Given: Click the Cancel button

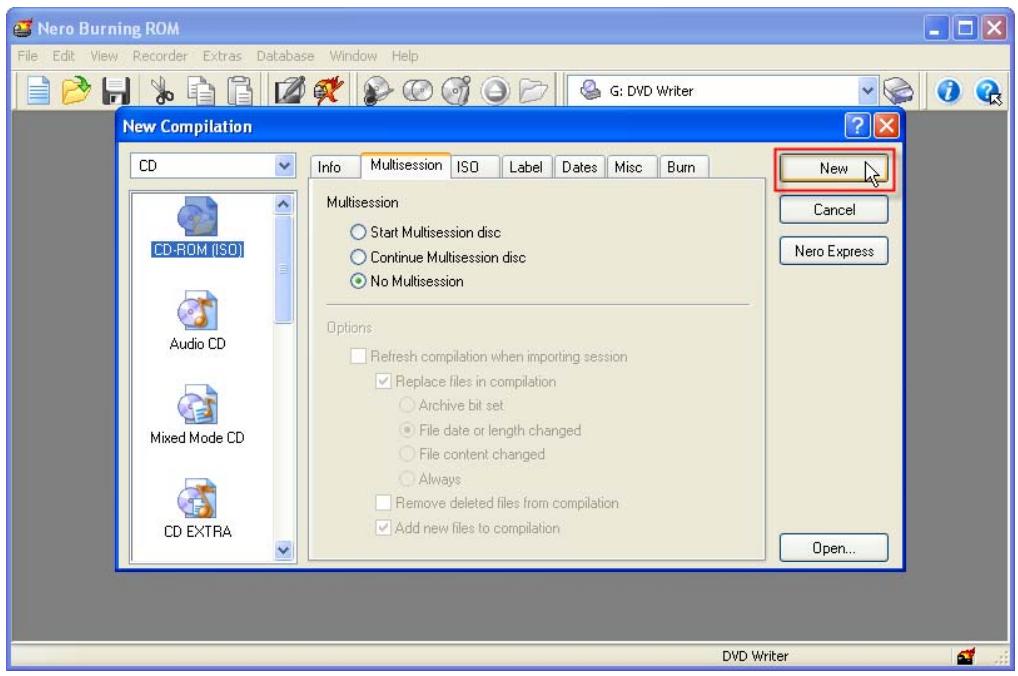Looking at the screenshot, I should [x=834, y=210].
